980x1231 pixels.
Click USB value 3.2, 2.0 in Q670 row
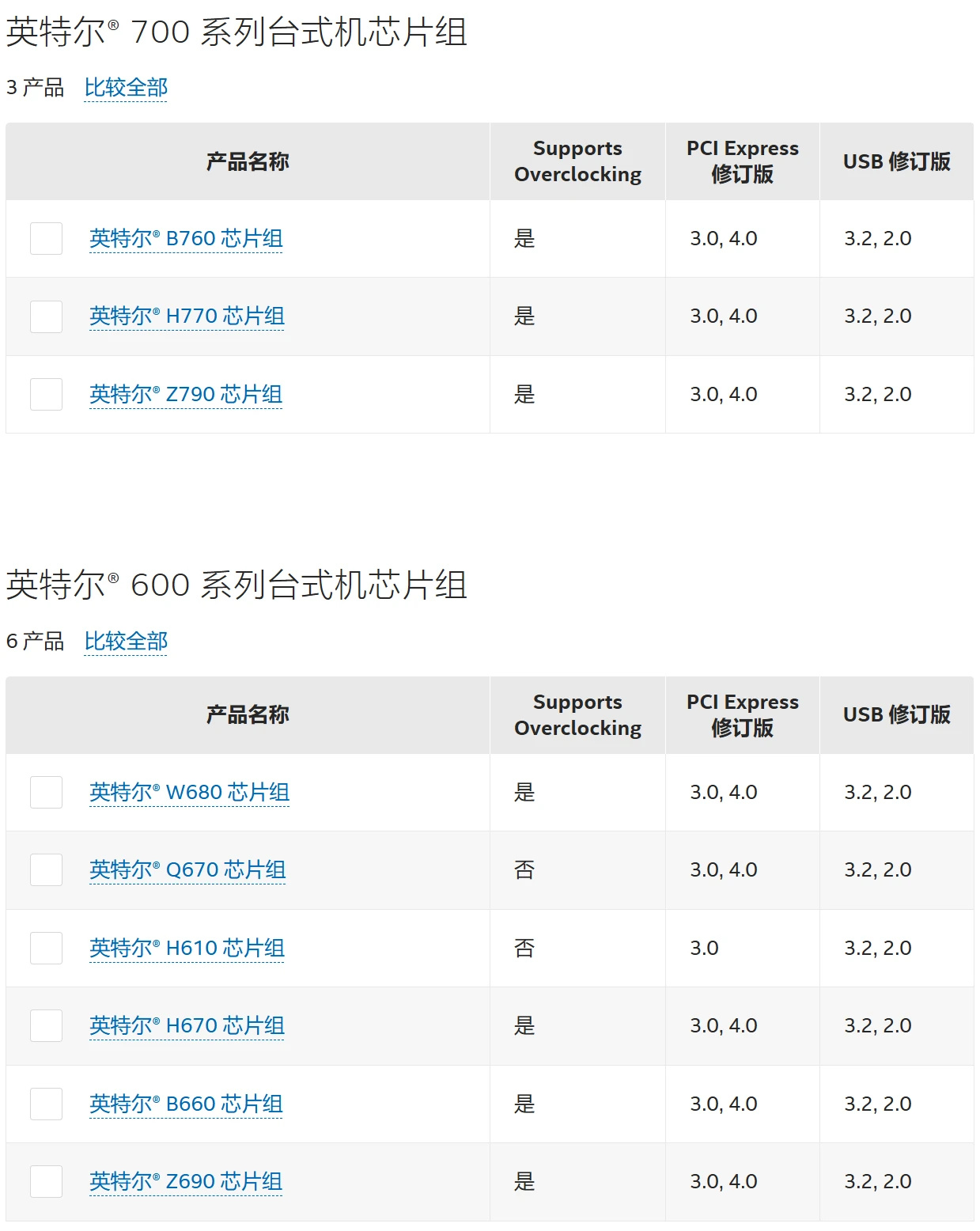pos(878,869)
